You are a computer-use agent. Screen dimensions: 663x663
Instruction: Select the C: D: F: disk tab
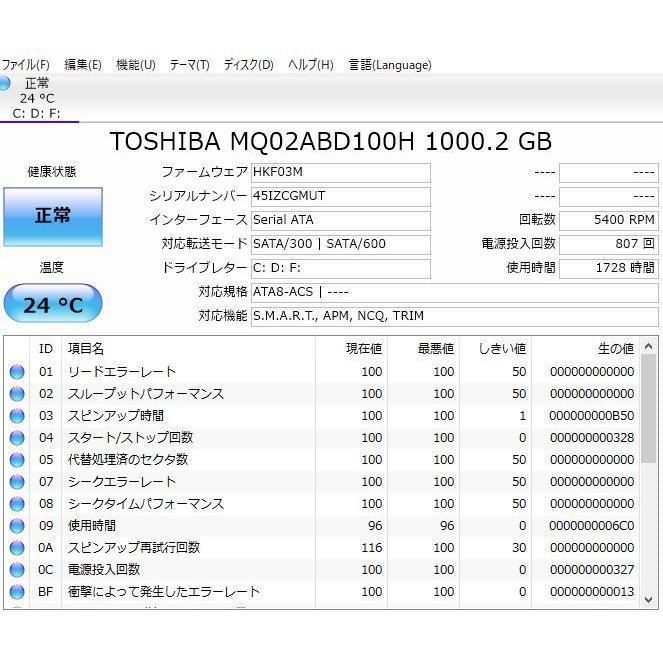click(x=39, y=98)
